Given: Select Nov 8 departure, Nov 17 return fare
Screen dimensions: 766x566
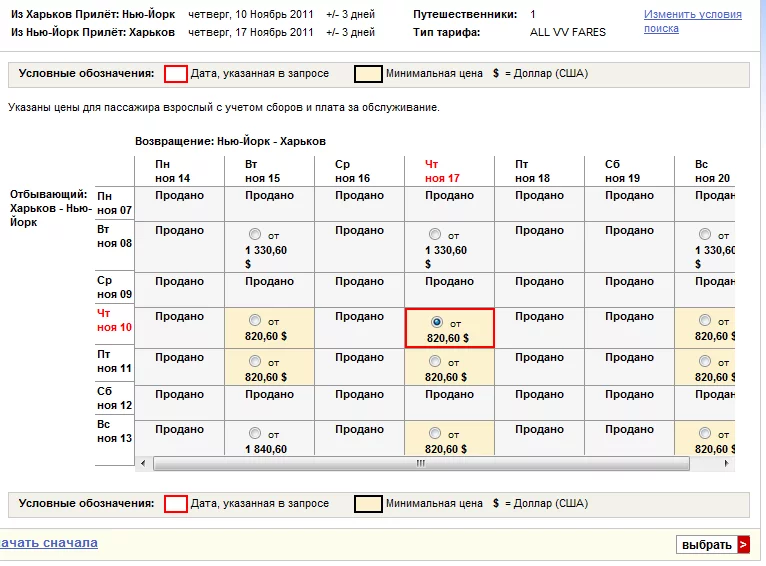Looking at the screenshot, I should [x=435, y=235].
